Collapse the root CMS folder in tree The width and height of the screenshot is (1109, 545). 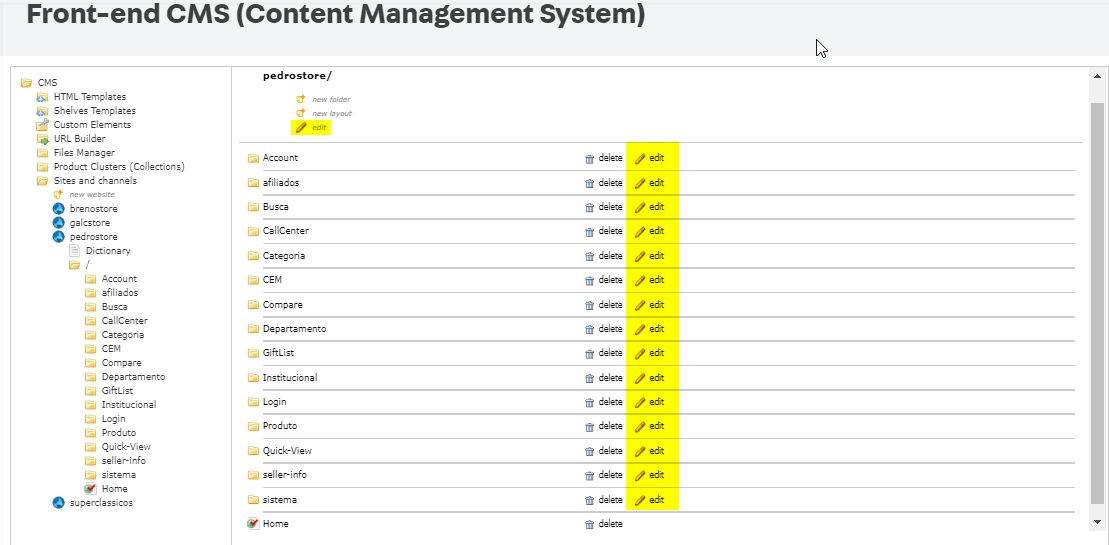coord(26,83)
